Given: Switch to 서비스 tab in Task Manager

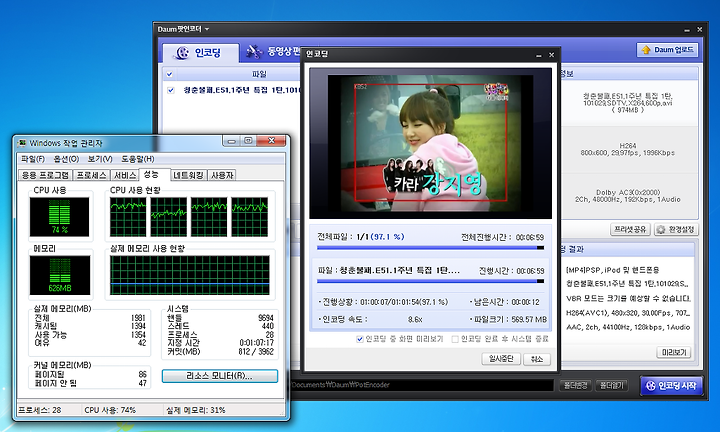Looking at the screenshot, I should point(124,175).
